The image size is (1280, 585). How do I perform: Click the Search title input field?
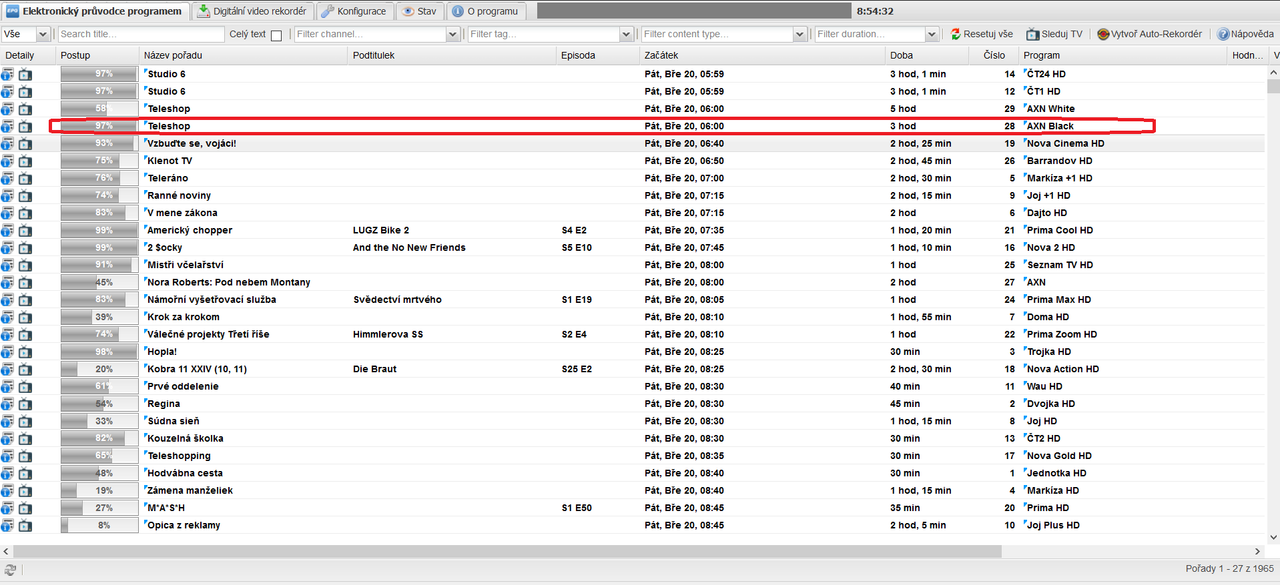tap(140, 34)
